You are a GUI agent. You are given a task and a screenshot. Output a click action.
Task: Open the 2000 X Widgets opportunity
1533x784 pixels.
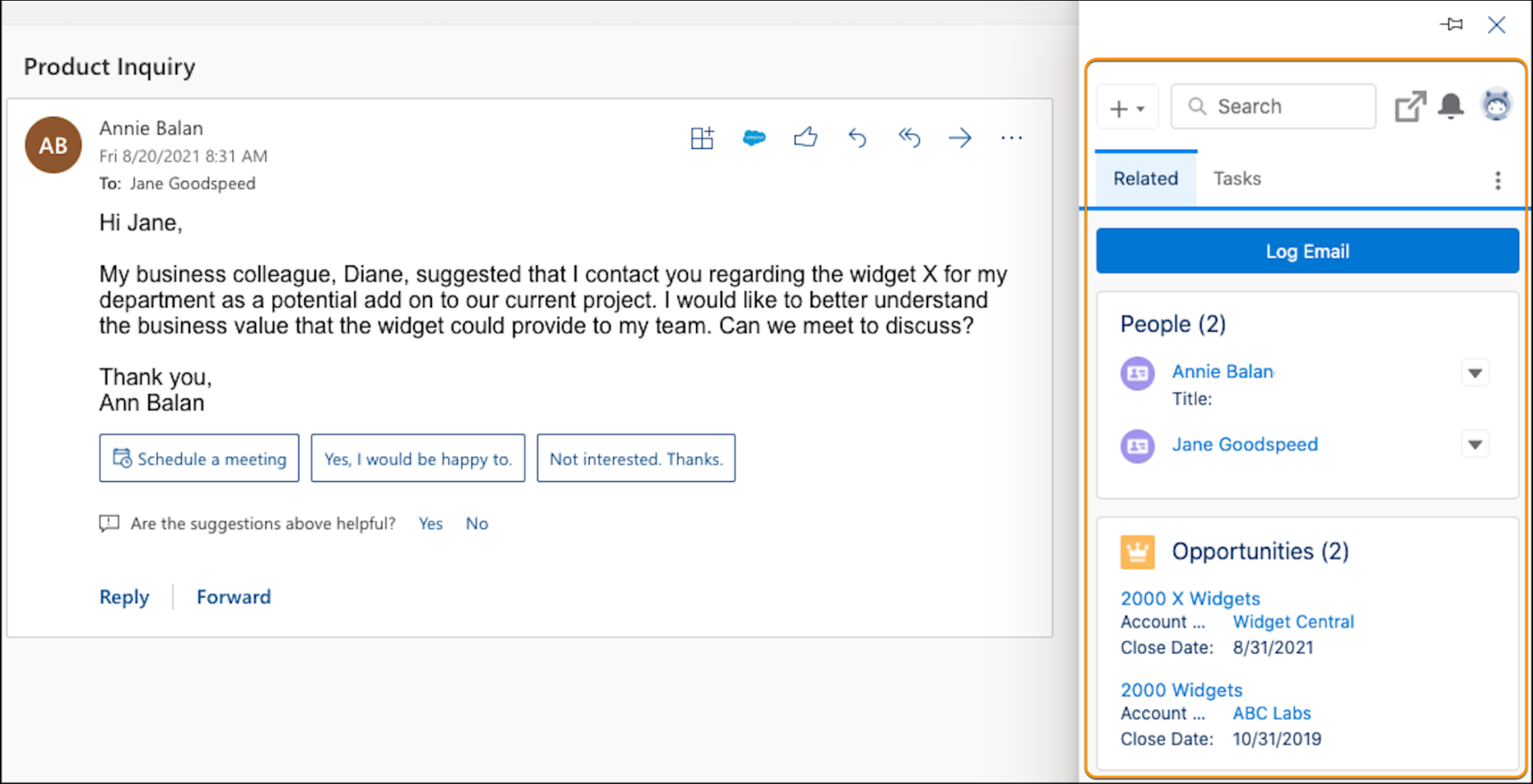1189,598
